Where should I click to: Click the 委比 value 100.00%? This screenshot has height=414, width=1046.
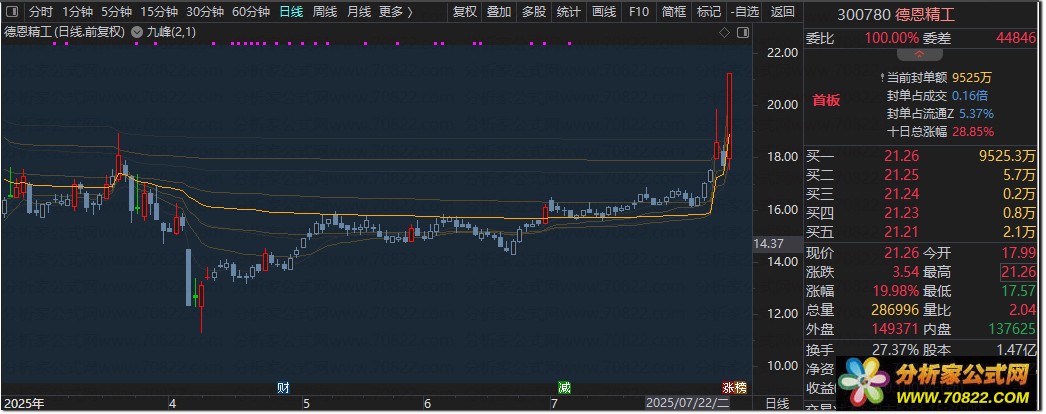pos(891,39)
